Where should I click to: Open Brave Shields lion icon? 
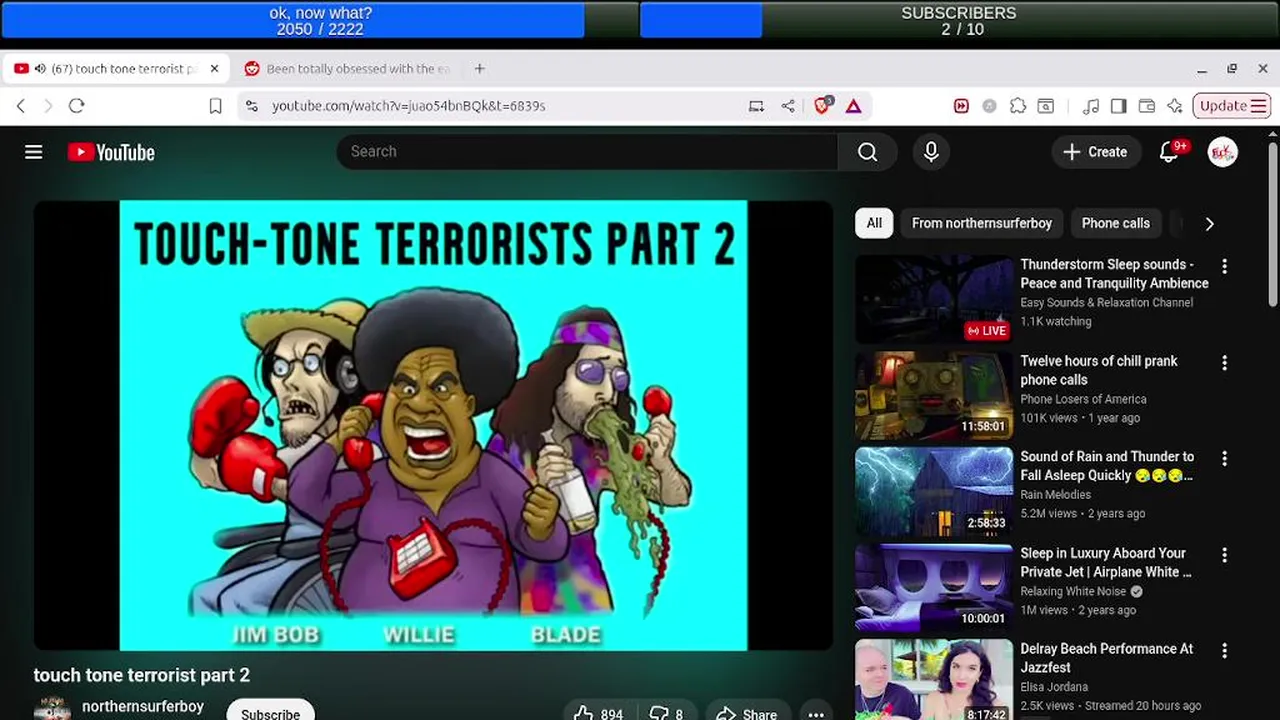click(822, 106)
